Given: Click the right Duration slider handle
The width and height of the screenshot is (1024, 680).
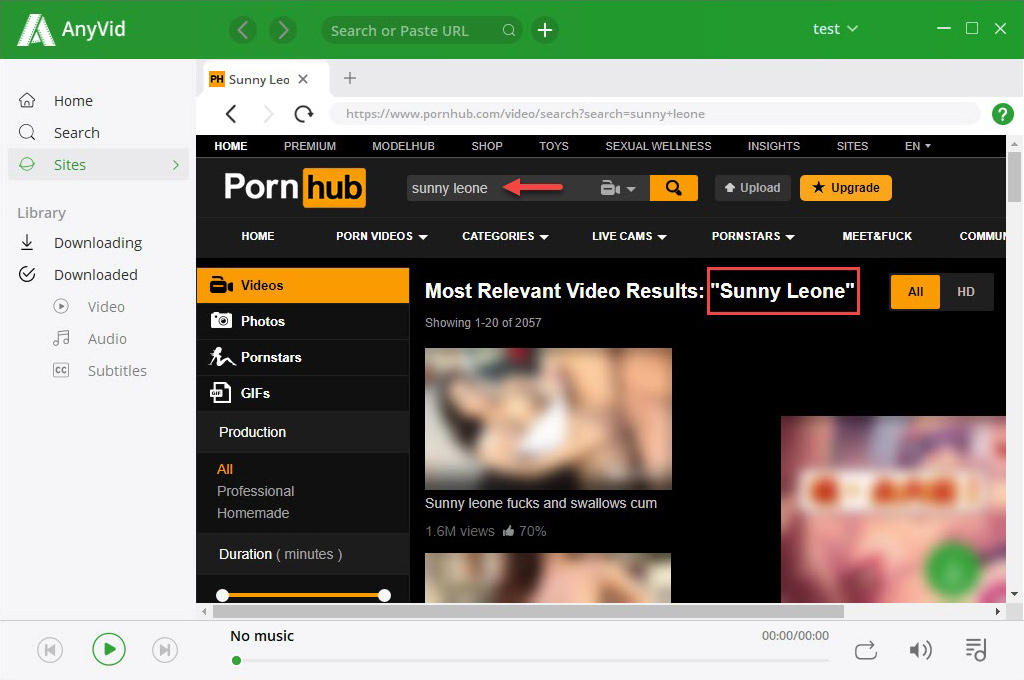Looking at the screenshot, I should (x=385, y=595).
